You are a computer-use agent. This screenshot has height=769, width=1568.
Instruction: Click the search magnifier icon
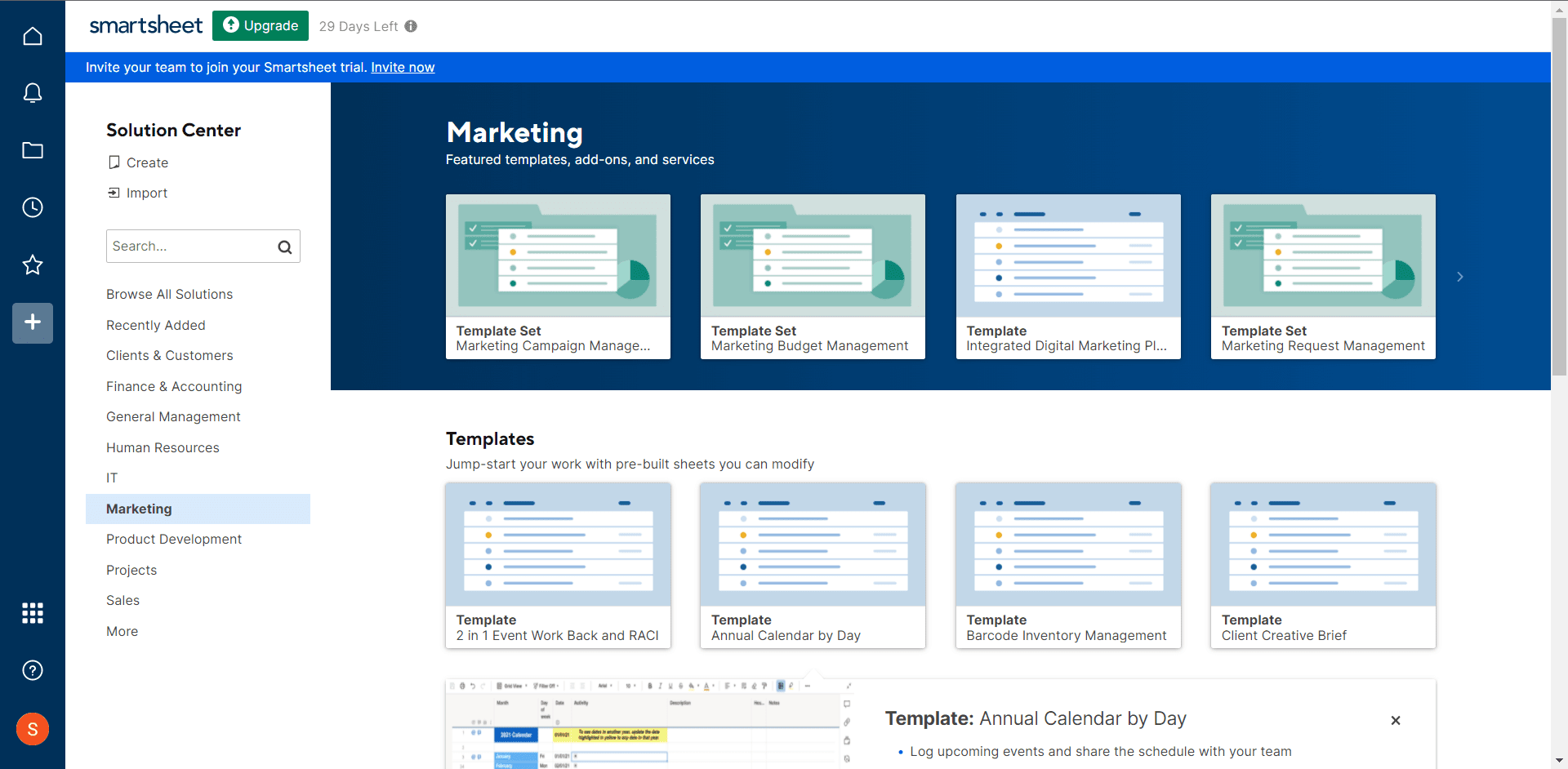pos(284,246)
